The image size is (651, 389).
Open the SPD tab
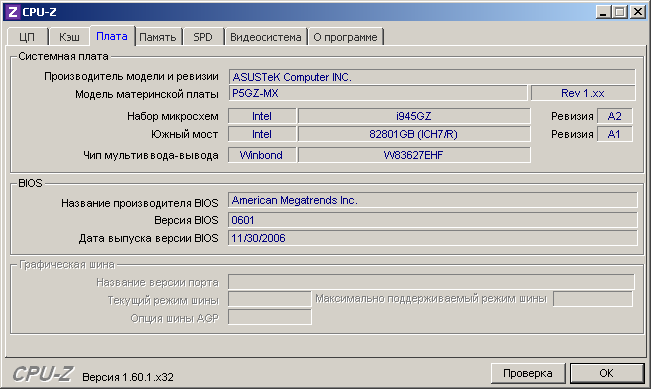[203, 37]
